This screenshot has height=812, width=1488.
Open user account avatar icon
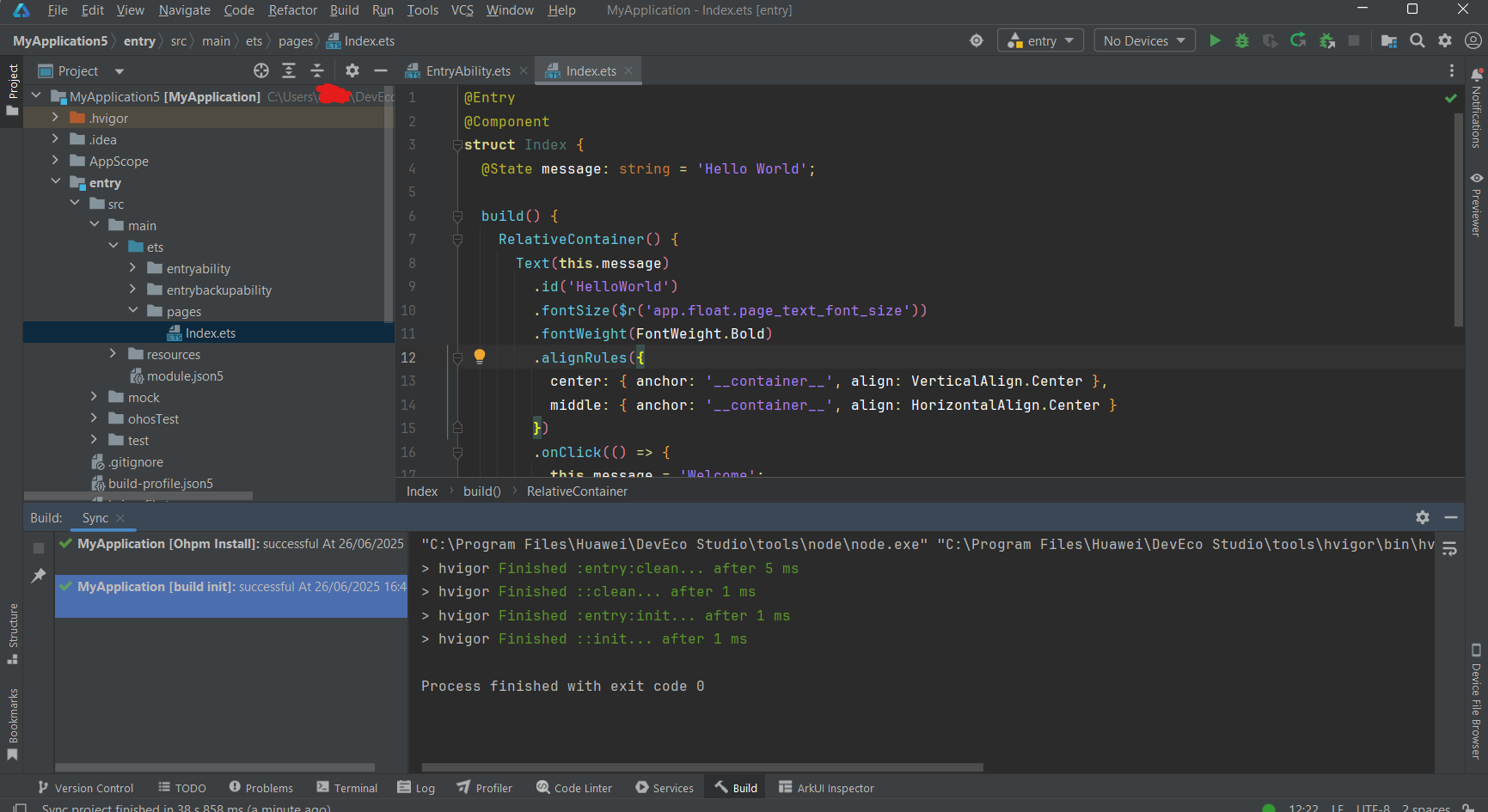1473,40
